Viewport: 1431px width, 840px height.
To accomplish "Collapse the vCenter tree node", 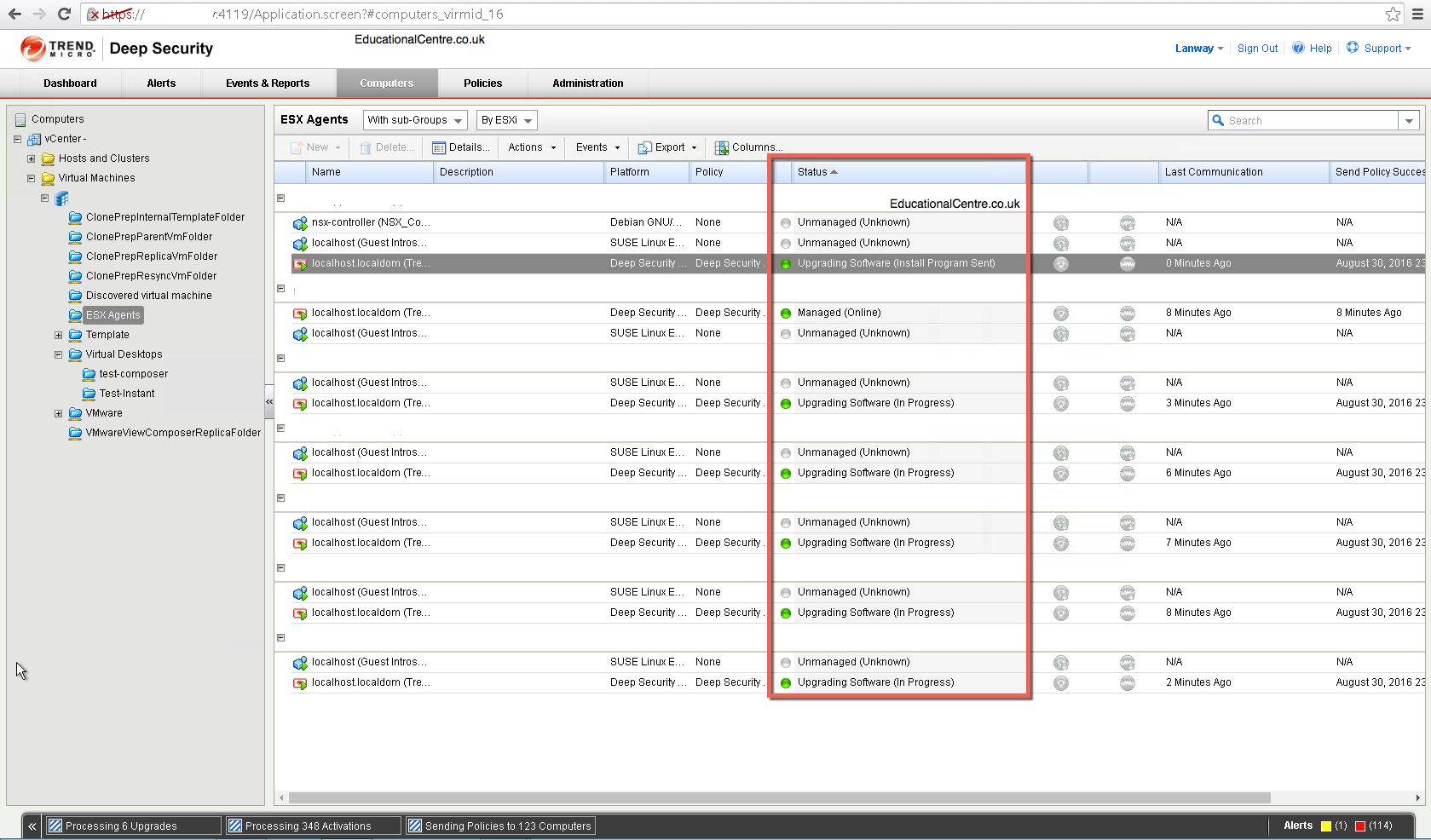I will click(17, 139).
